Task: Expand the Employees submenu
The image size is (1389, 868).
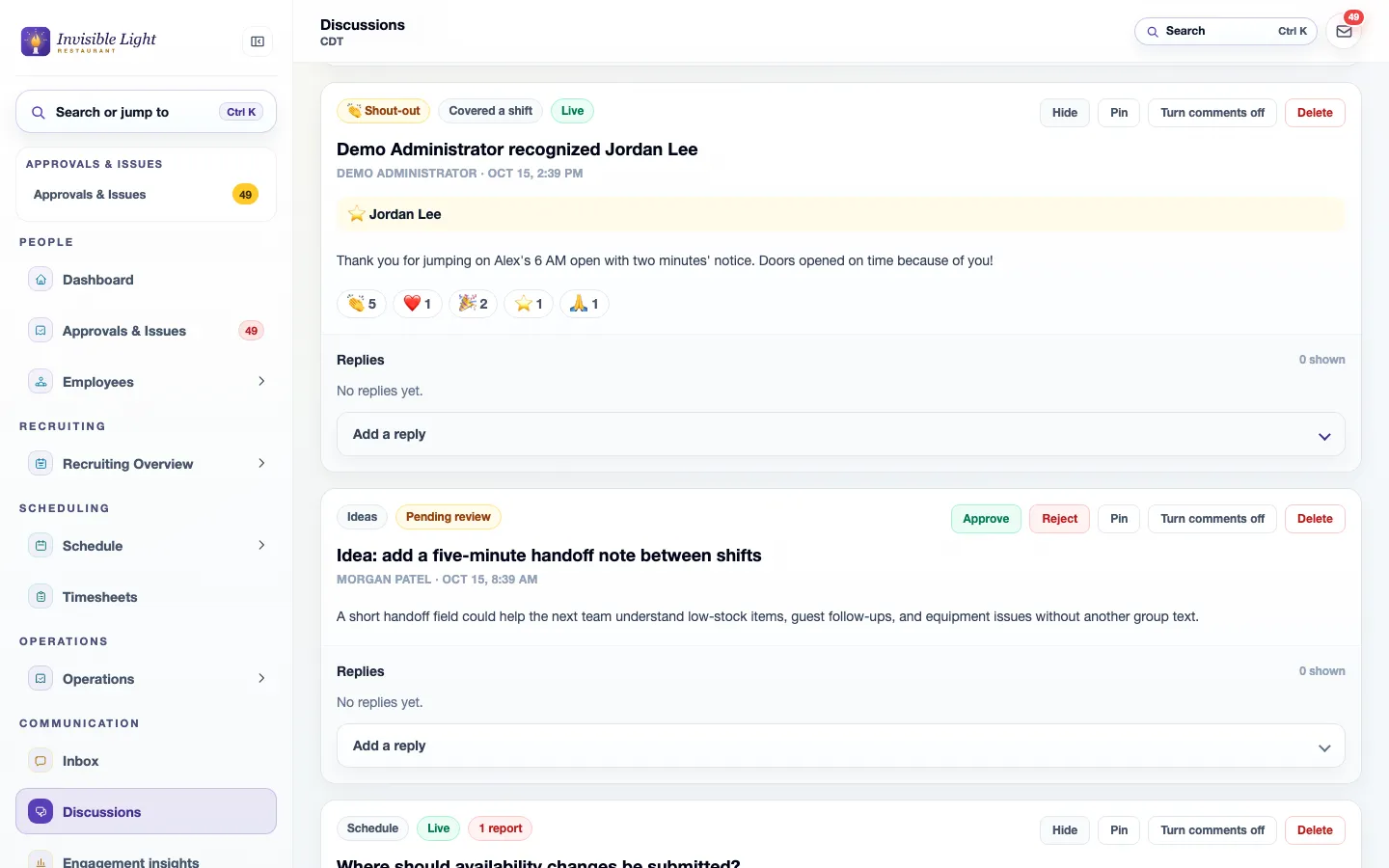Action: click(x=261, y=382)
